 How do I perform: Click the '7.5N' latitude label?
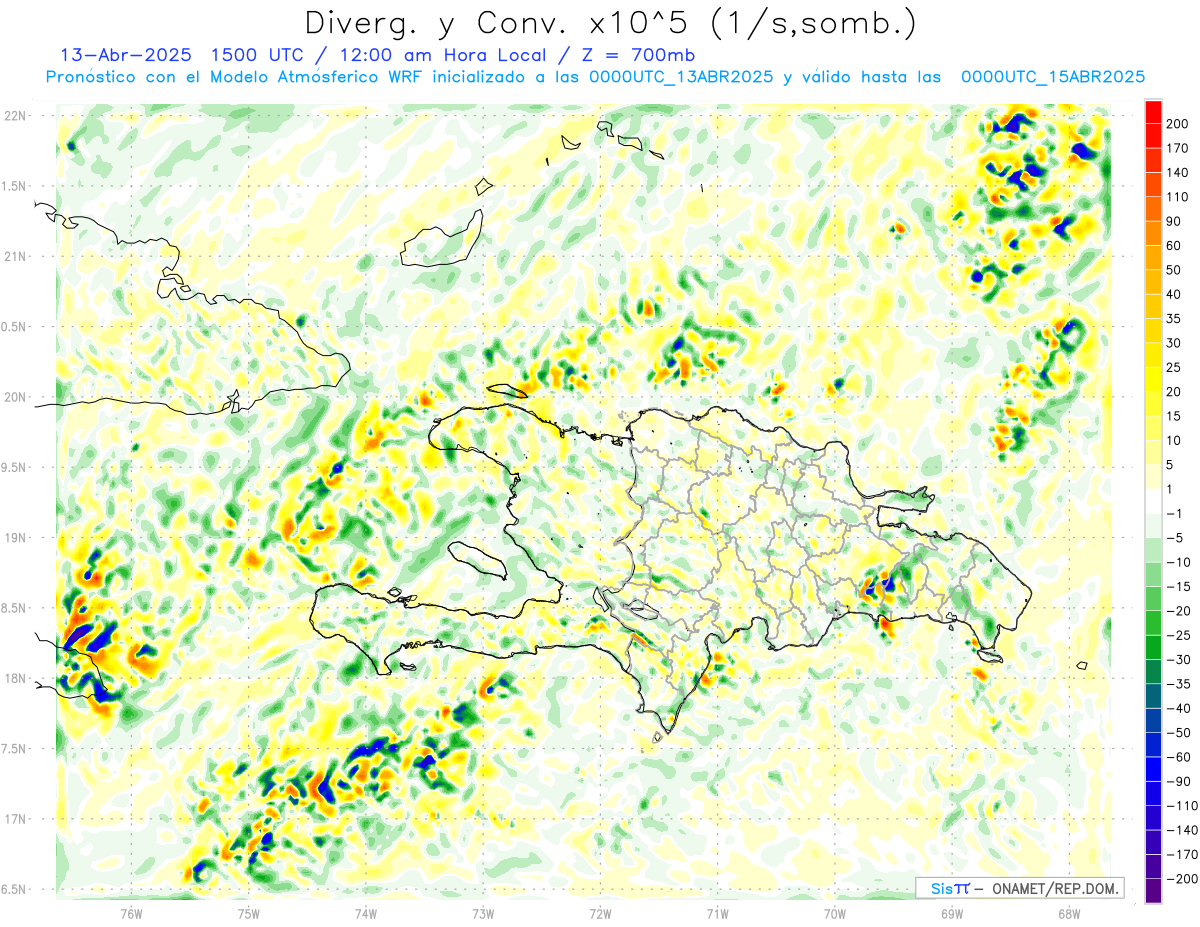click(14, 748)
